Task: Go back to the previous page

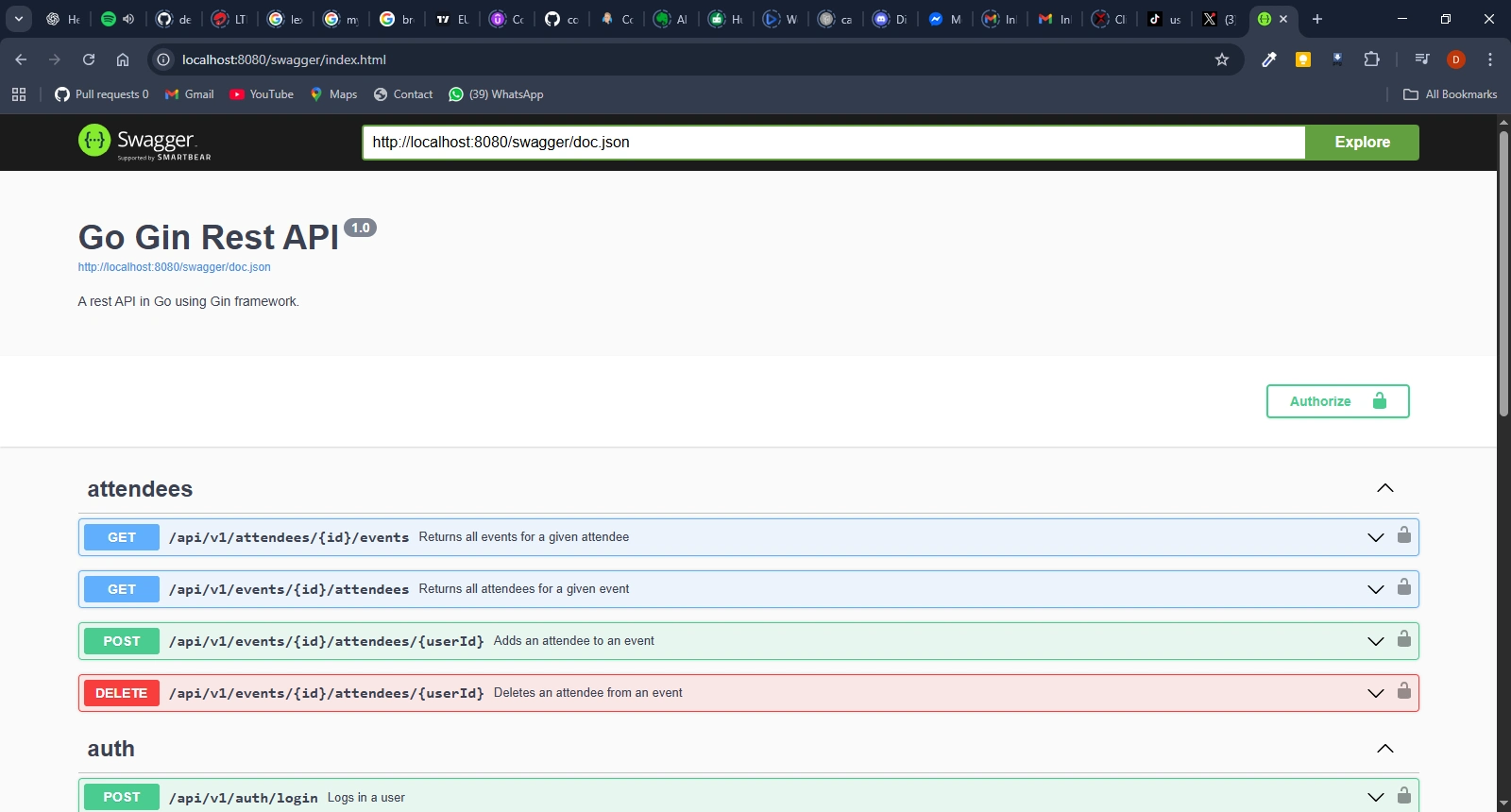Action: [21, 59]
